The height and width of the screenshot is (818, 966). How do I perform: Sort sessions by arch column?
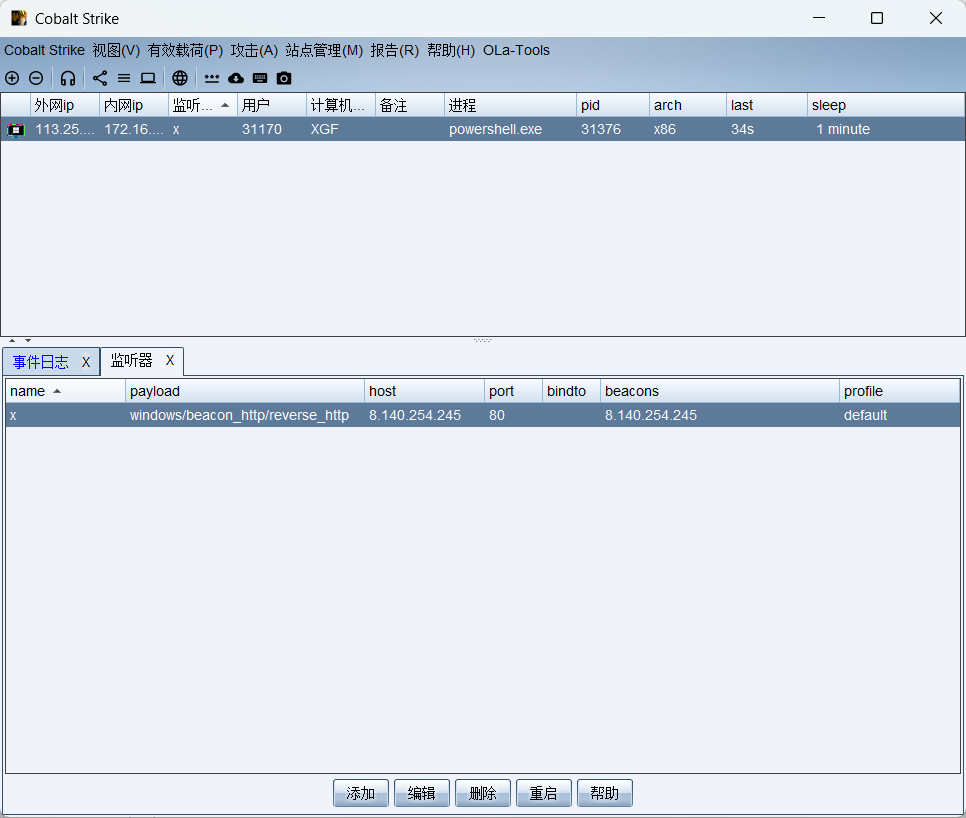[x=688, y=105]
